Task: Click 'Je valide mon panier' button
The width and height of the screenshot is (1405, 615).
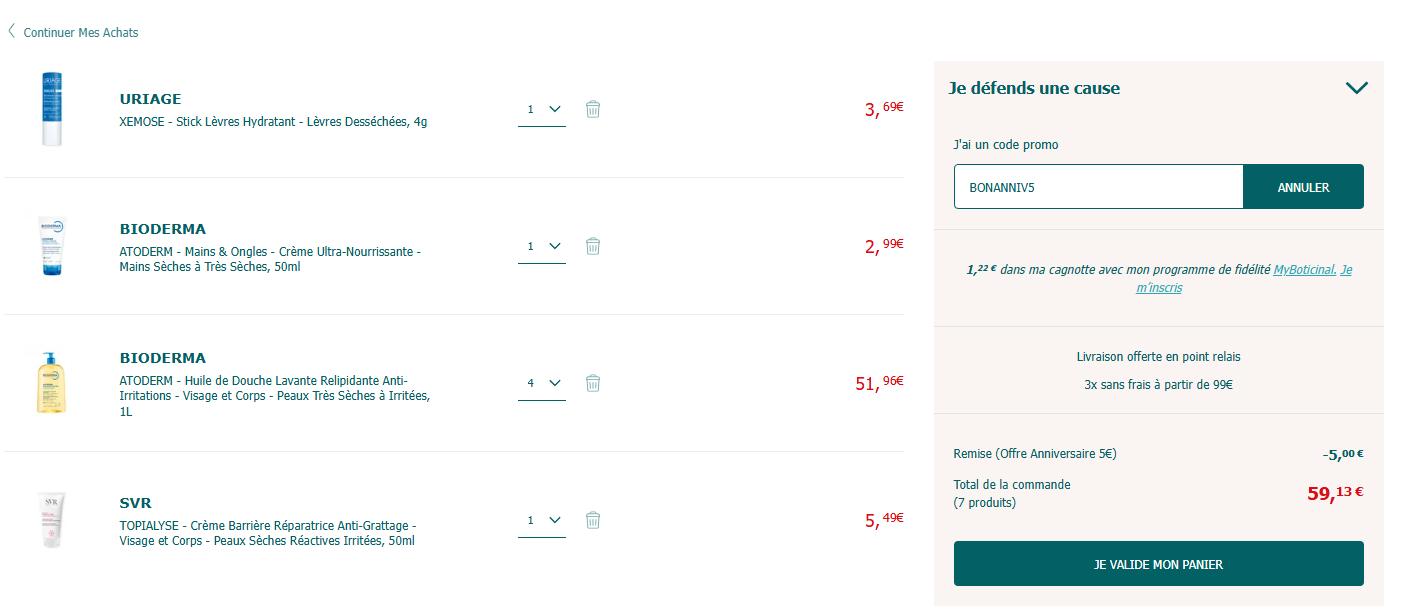Action: pos(1158,564)
